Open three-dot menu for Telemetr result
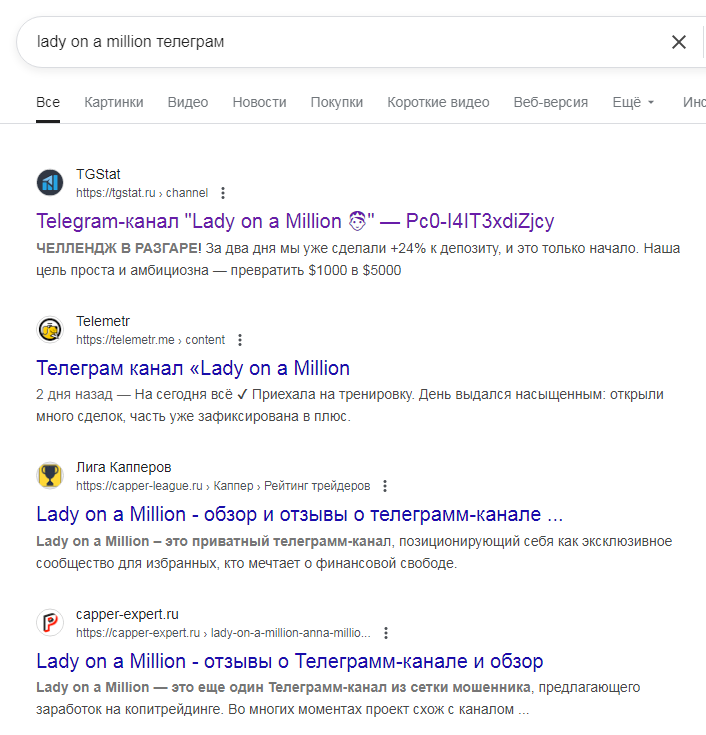Screen dimensions: 706x735 [240, 340]
